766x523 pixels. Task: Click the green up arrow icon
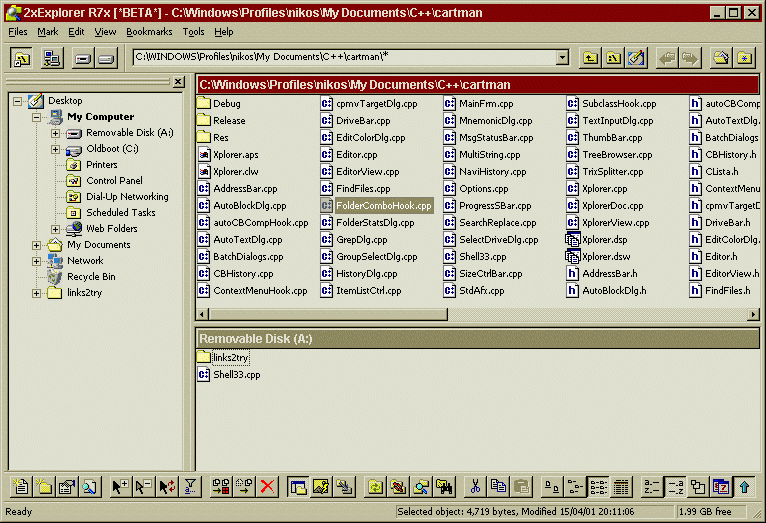[743, 487]
